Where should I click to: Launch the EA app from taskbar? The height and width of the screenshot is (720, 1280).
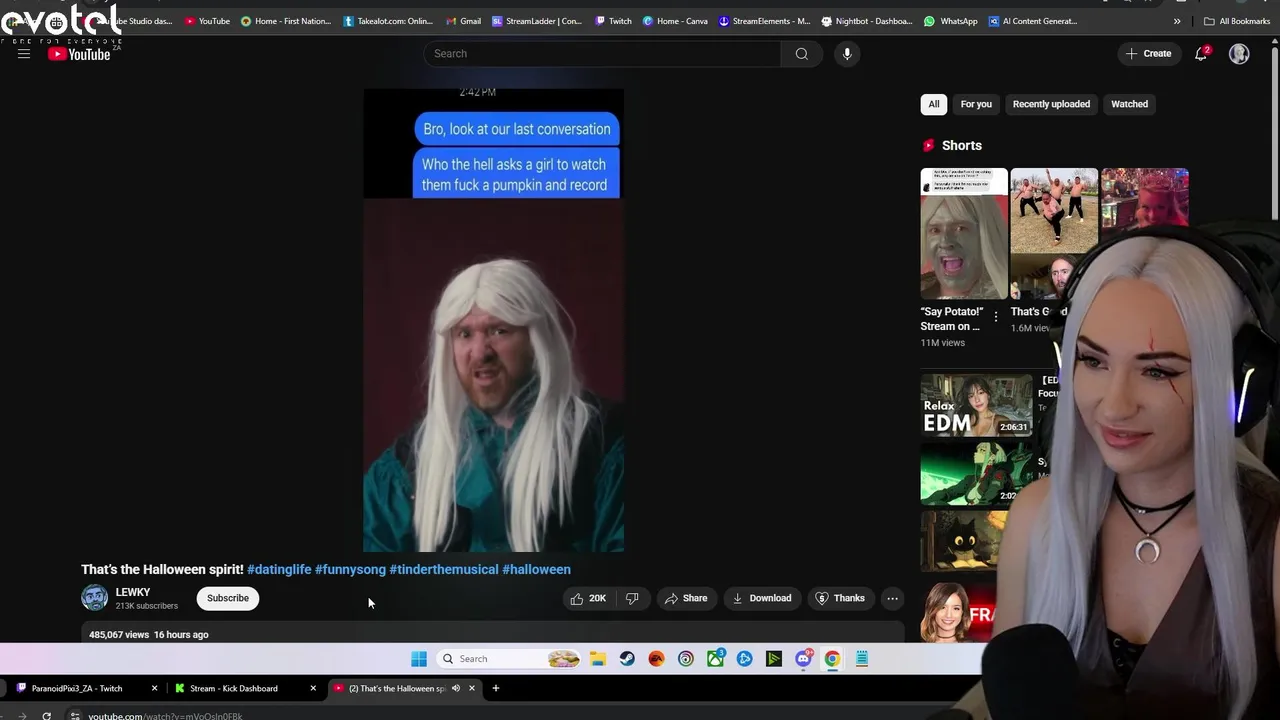(x=656, y=658)
